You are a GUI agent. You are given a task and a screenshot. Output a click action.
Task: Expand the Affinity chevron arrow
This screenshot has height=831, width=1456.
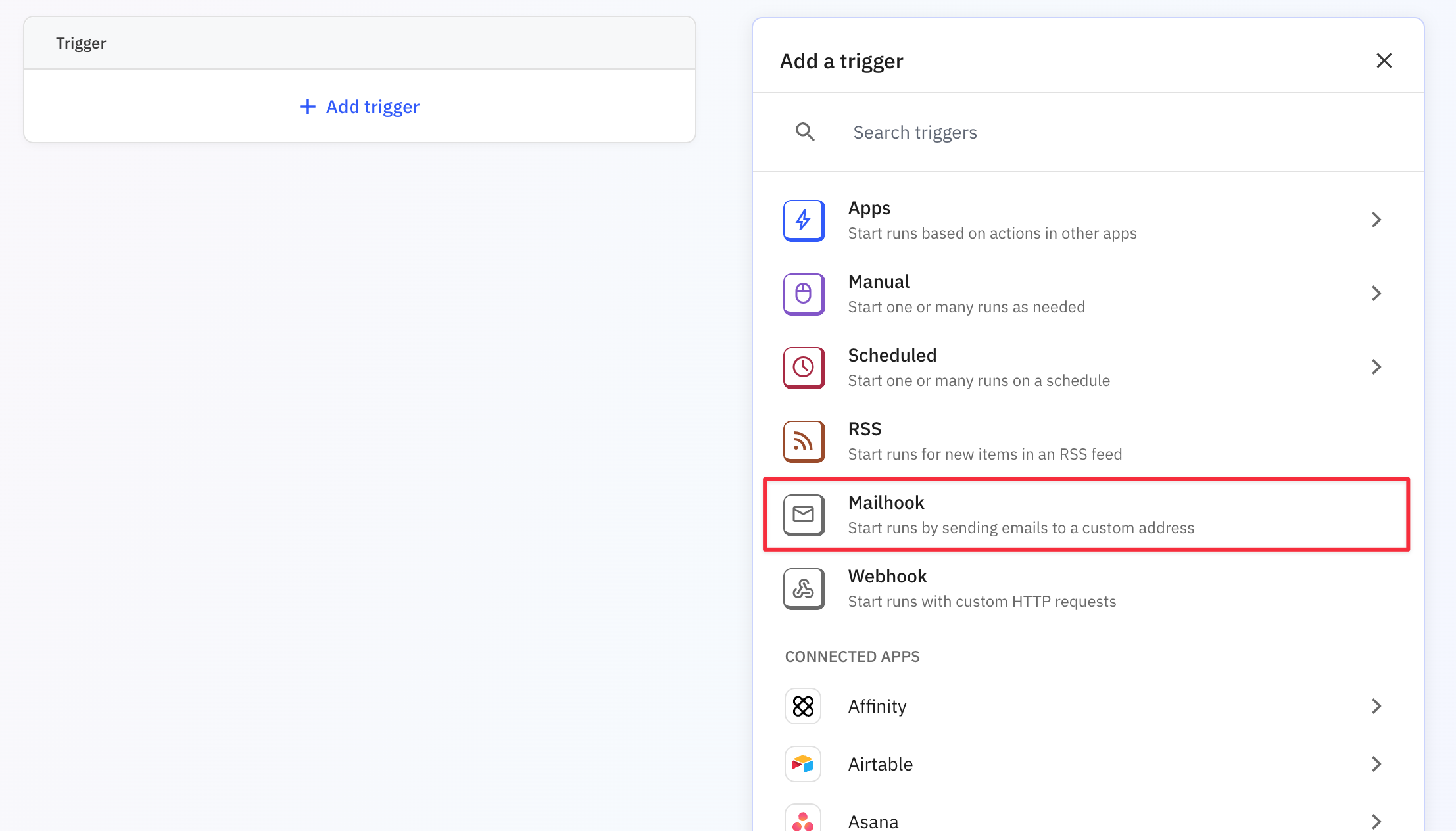(1376, 706)
